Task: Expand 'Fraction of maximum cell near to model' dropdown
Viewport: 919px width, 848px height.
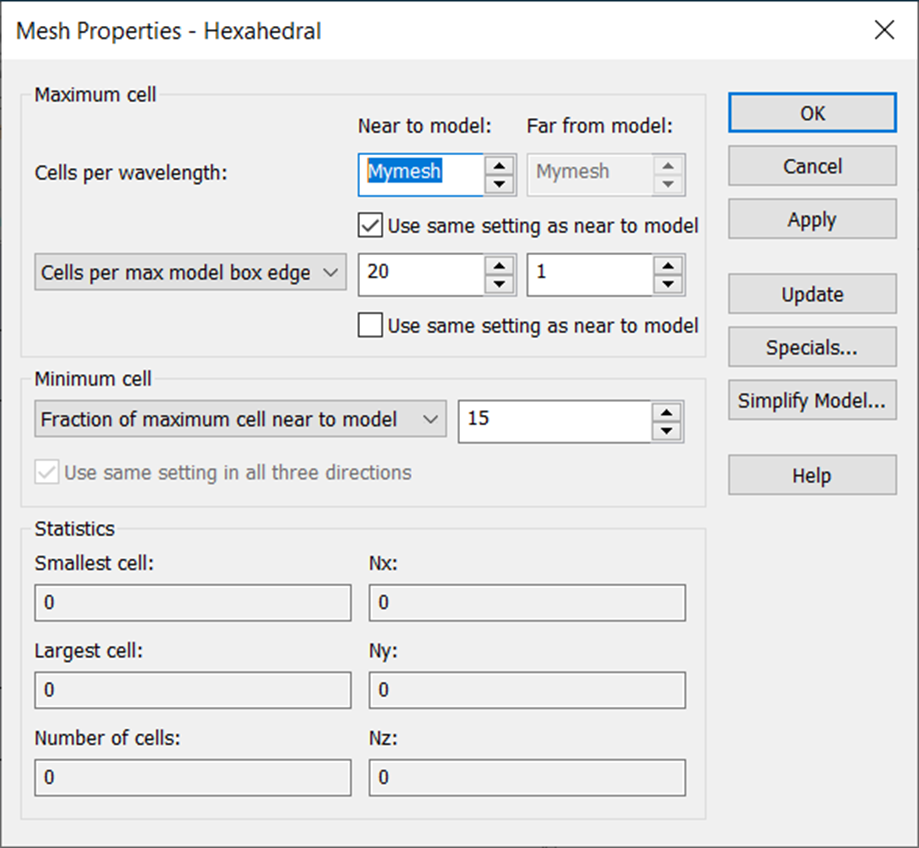Action: coord(240,419)
